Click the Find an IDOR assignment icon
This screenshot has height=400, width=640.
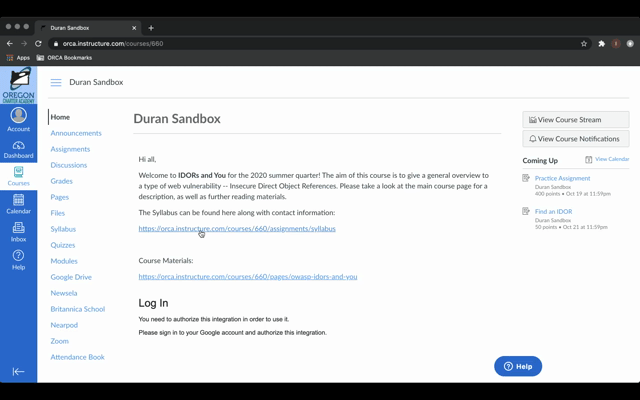tap(526, 211)
